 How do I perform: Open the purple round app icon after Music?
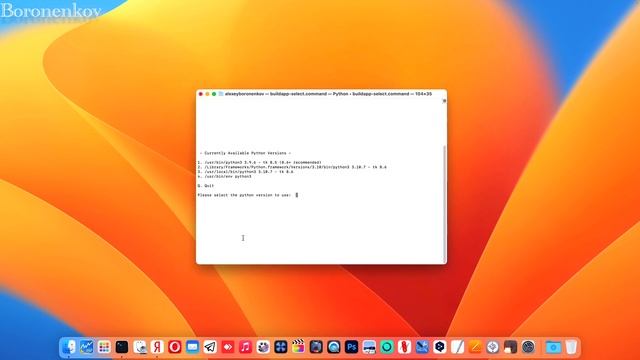click(263, 347)
